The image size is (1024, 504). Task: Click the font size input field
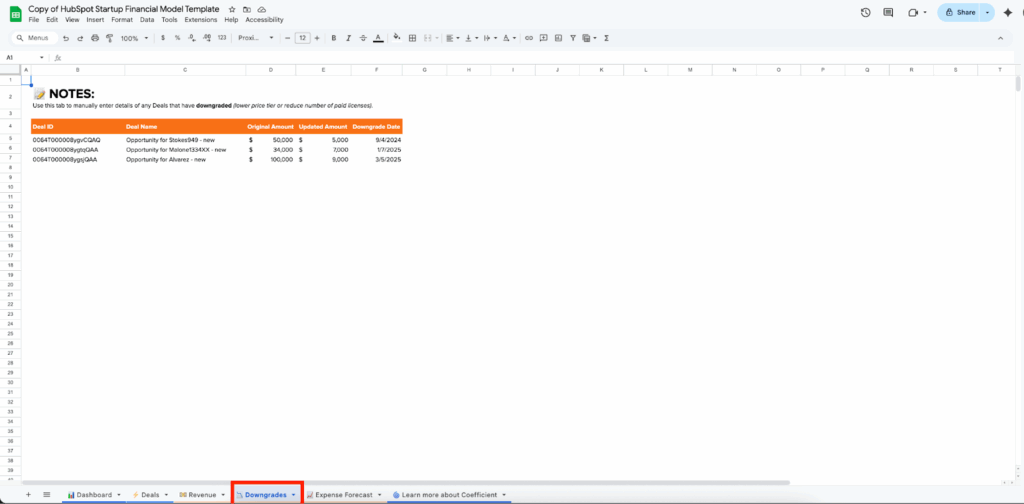point(301,38)
